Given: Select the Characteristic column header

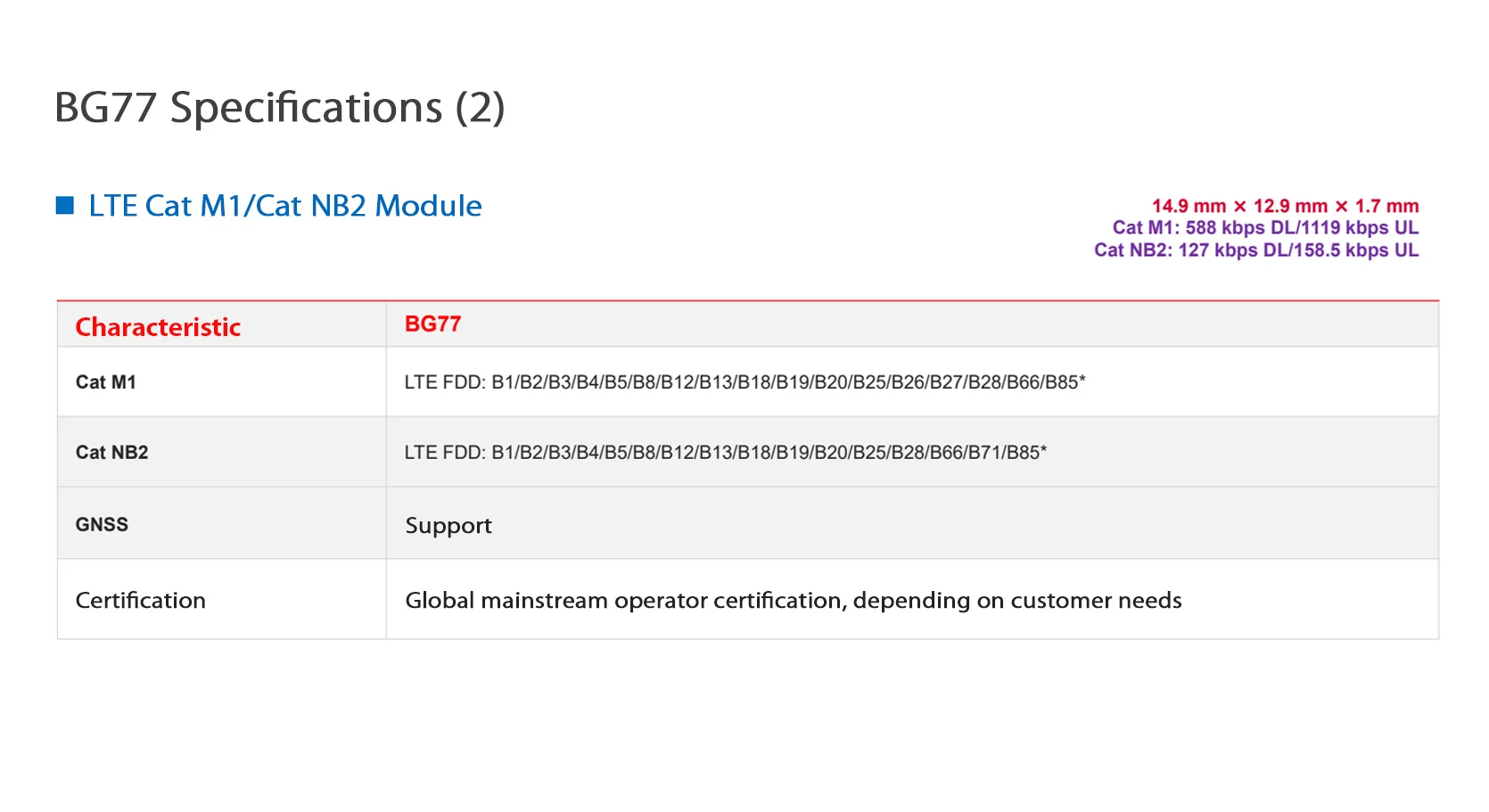Looking at the screenshot, I should tap(158, 327).
